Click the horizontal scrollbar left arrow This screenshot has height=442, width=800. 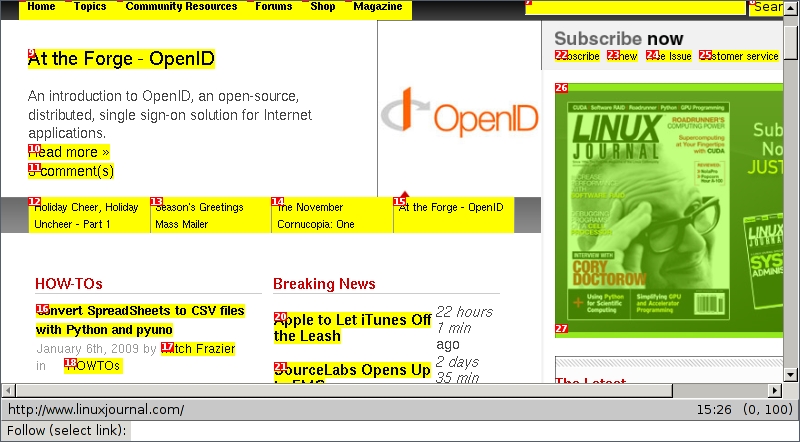click(9, 390)
